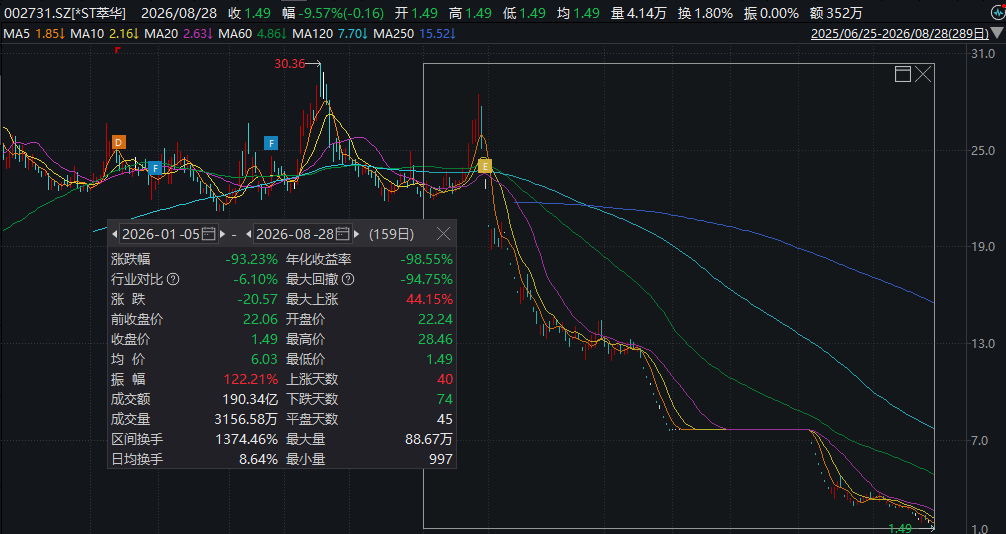Image resolution: width=1006 pixels, height=534 pixels.
Task: Close the range-selection box with its X
Action: click(x=923, y=74)
